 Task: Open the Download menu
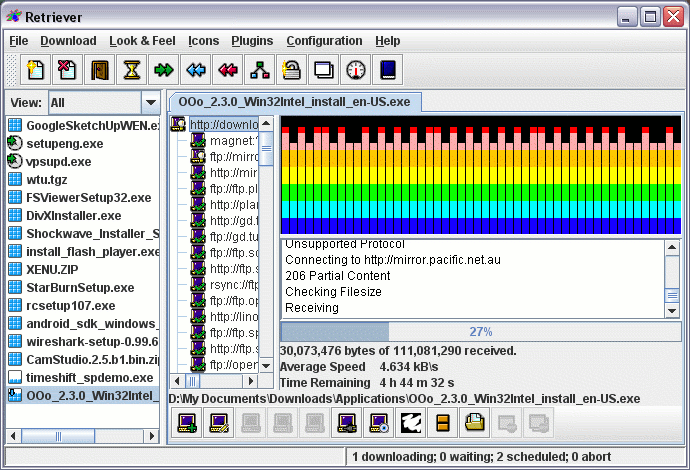pyautogui.click(x=68, y=41)
